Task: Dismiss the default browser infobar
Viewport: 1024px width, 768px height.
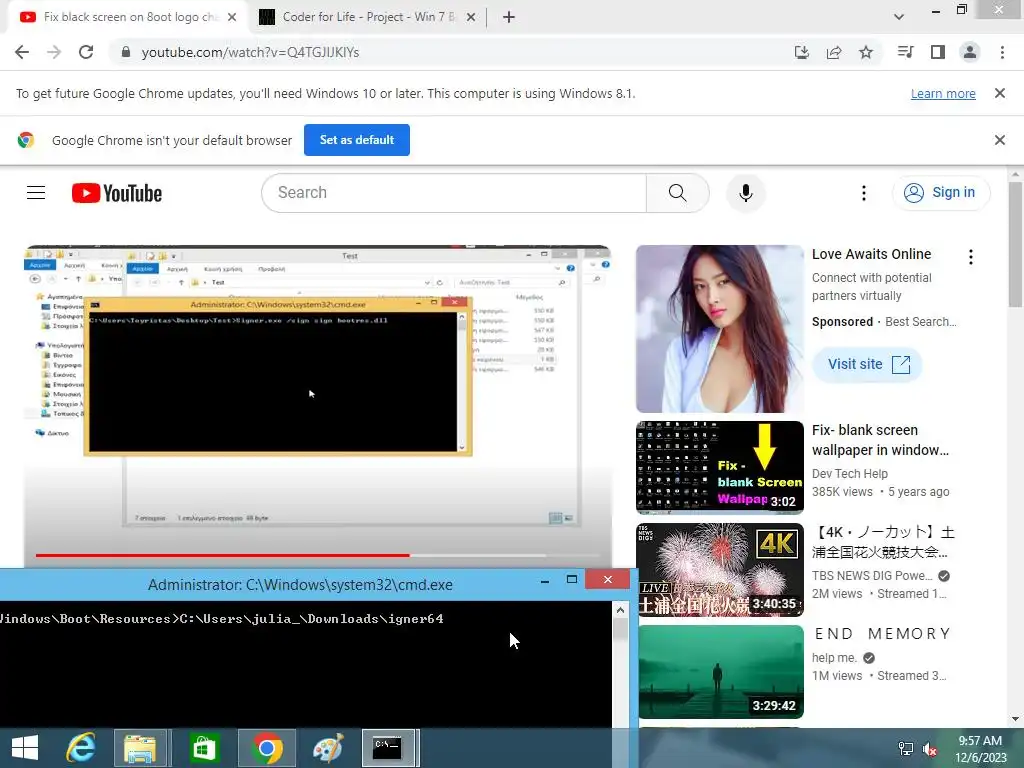Action: pyautogui.click(x=999, y=140)
